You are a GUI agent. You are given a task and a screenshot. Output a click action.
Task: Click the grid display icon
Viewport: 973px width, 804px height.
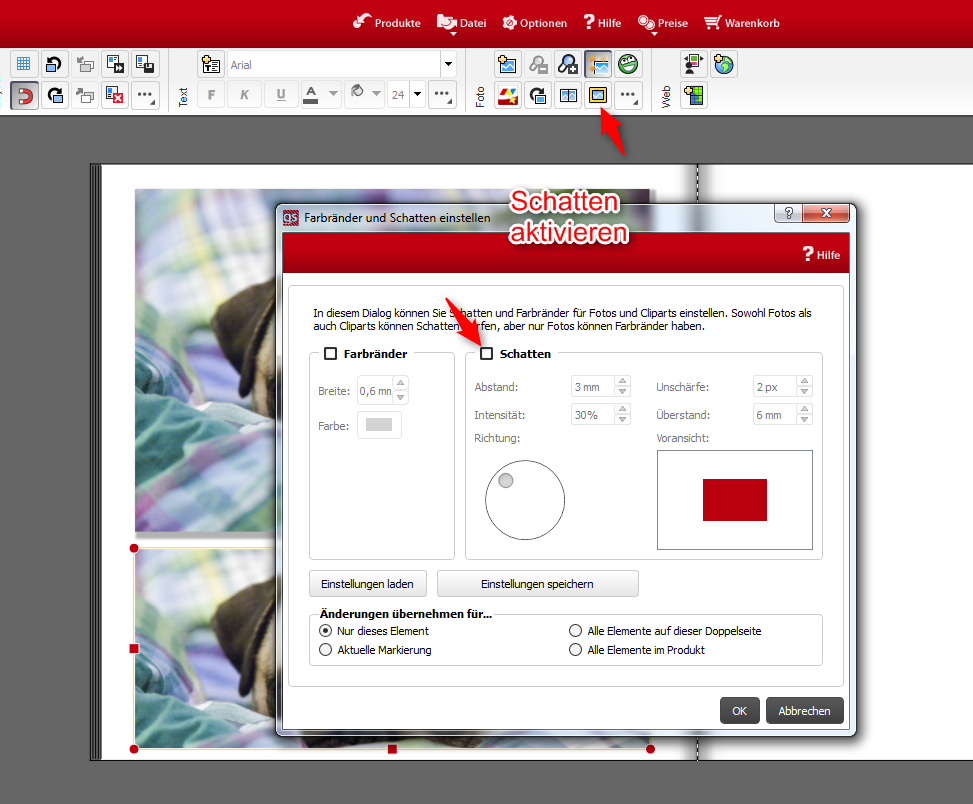tap(24, 65)
